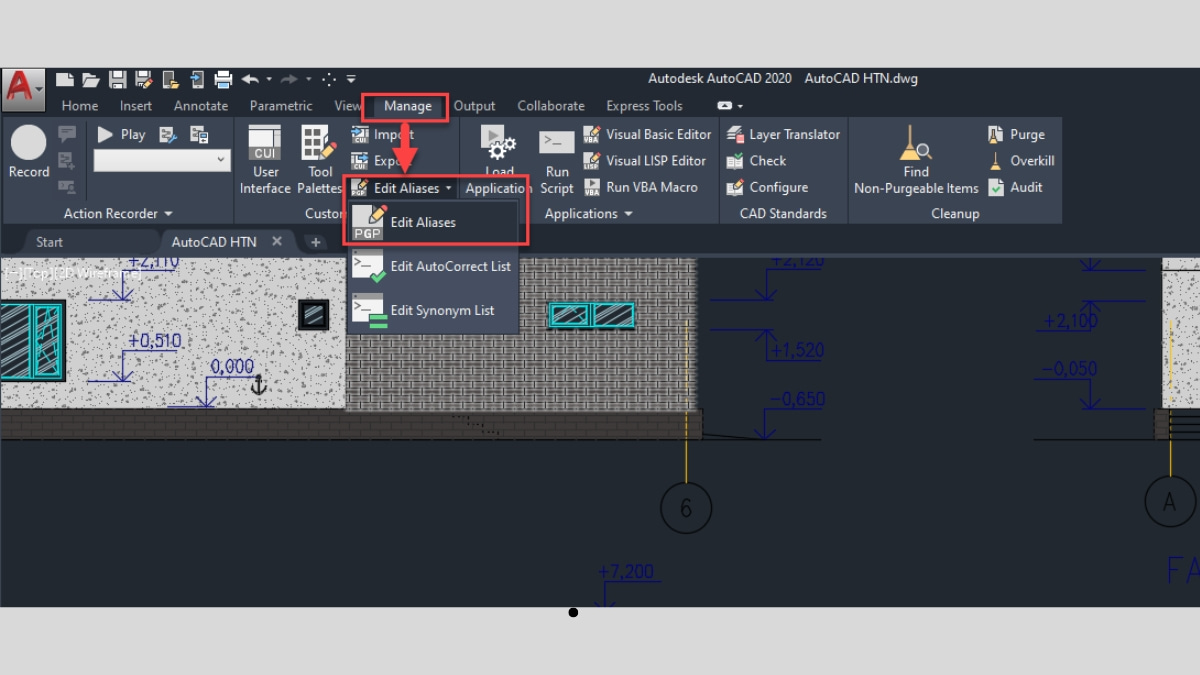The image size is (1200, 675).
Task: Click the Open file folder icon
Action: (91, 79)
